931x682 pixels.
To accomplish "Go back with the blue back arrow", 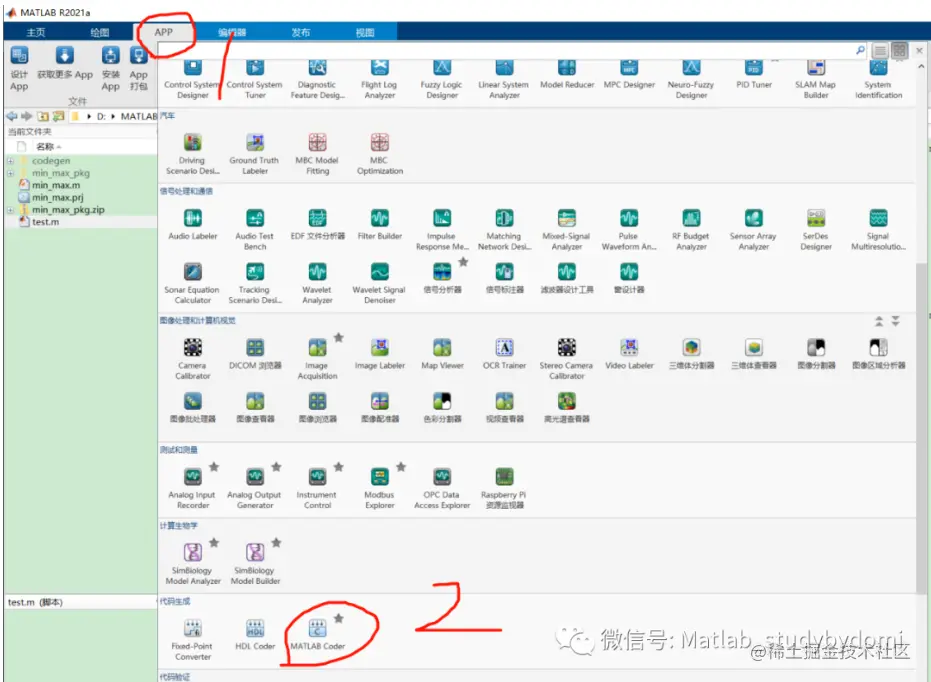I will coord(11,116).
